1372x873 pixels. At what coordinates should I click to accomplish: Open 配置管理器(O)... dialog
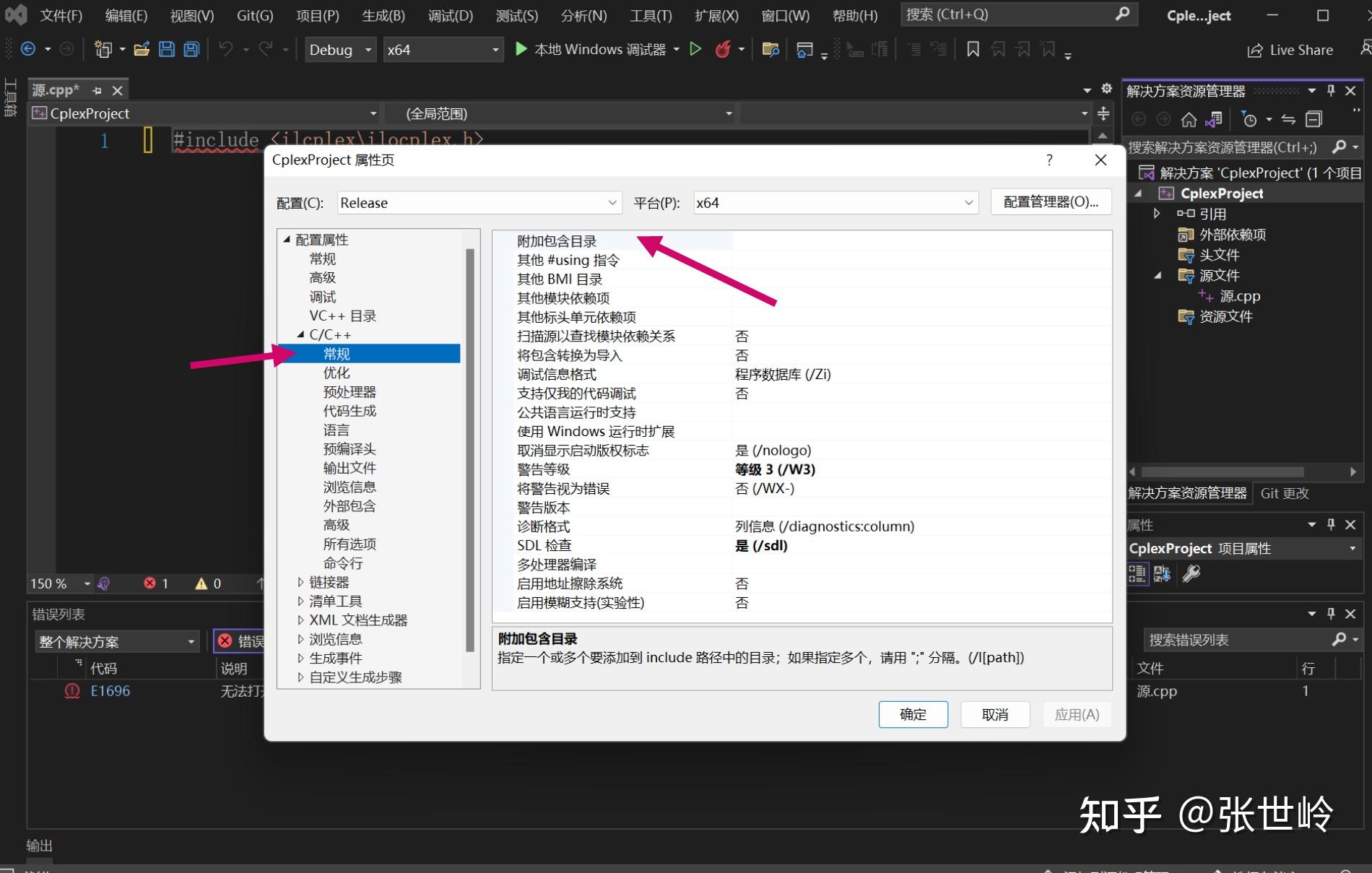click(x=1050, y=201)
